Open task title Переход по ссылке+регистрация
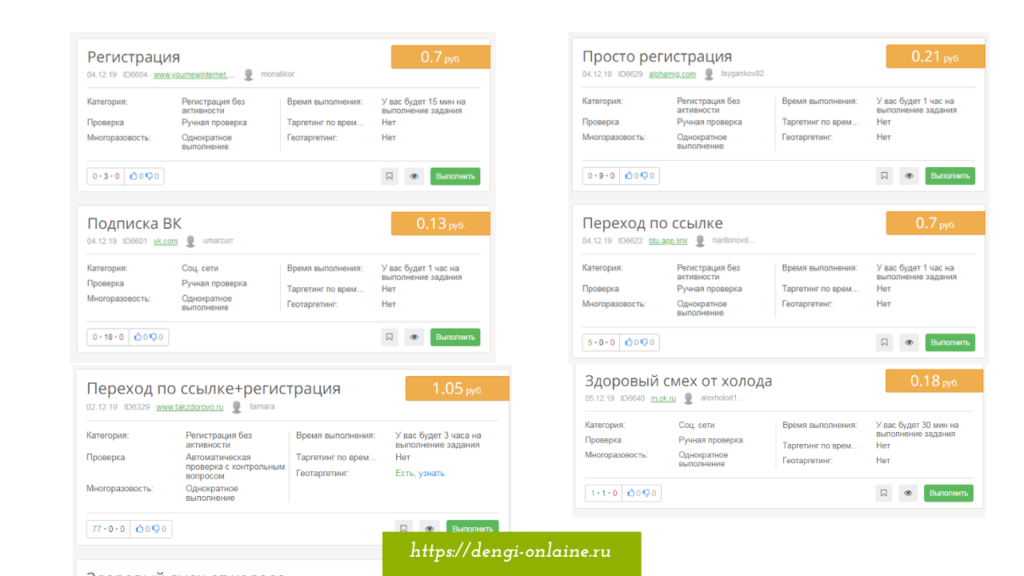The height and width of the screenshot is (576, 1024). tap(214, 389)
